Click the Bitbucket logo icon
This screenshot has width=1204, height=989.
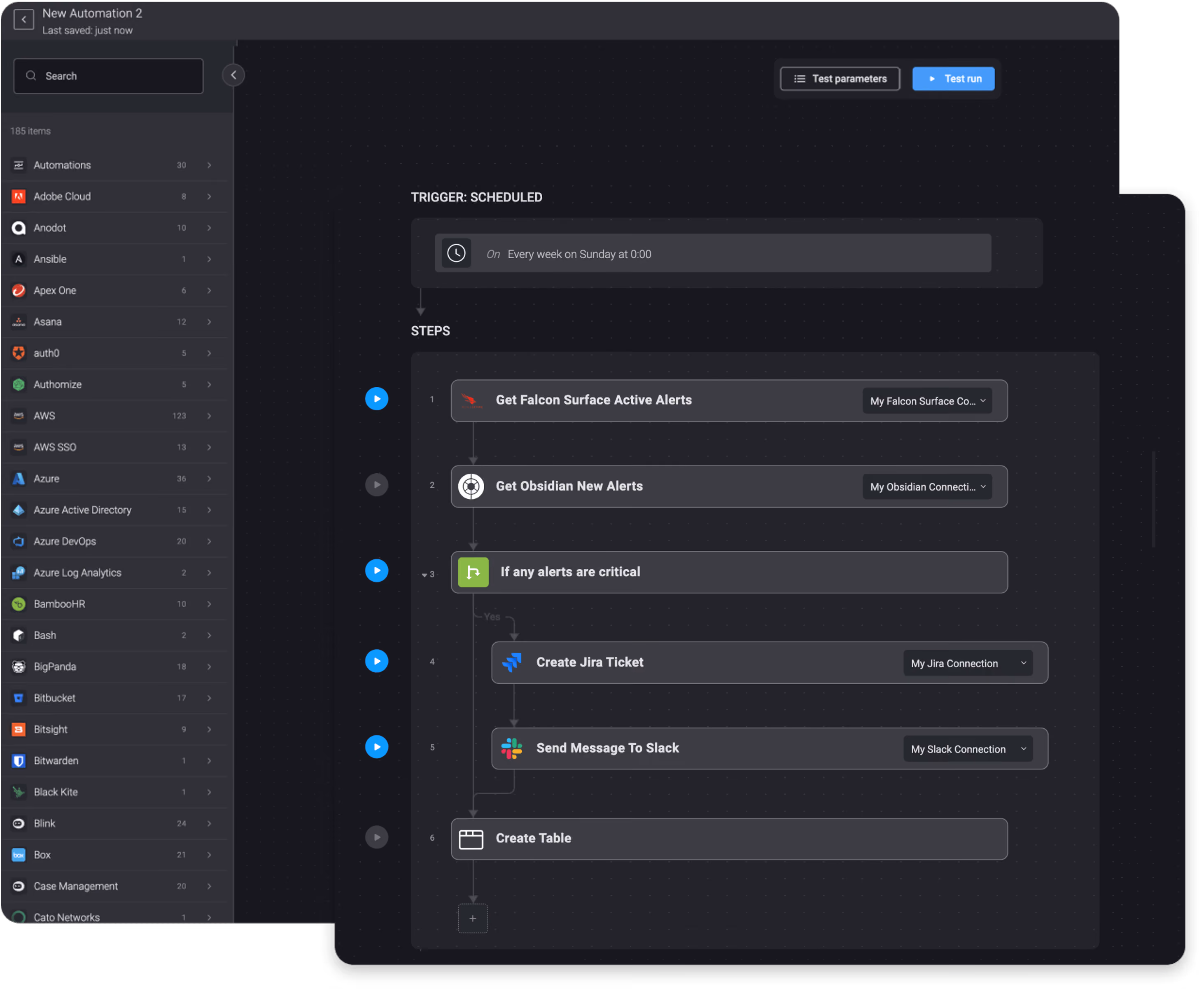[x=19, y=698]
